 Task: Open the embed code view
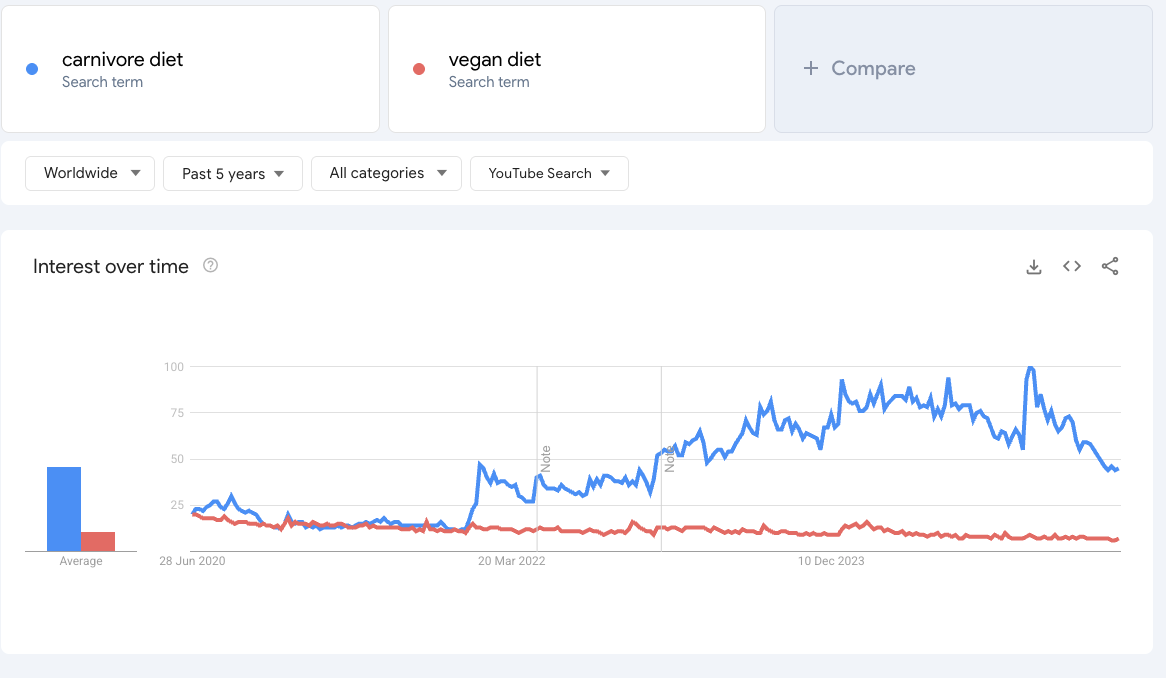pos(1071,266)
